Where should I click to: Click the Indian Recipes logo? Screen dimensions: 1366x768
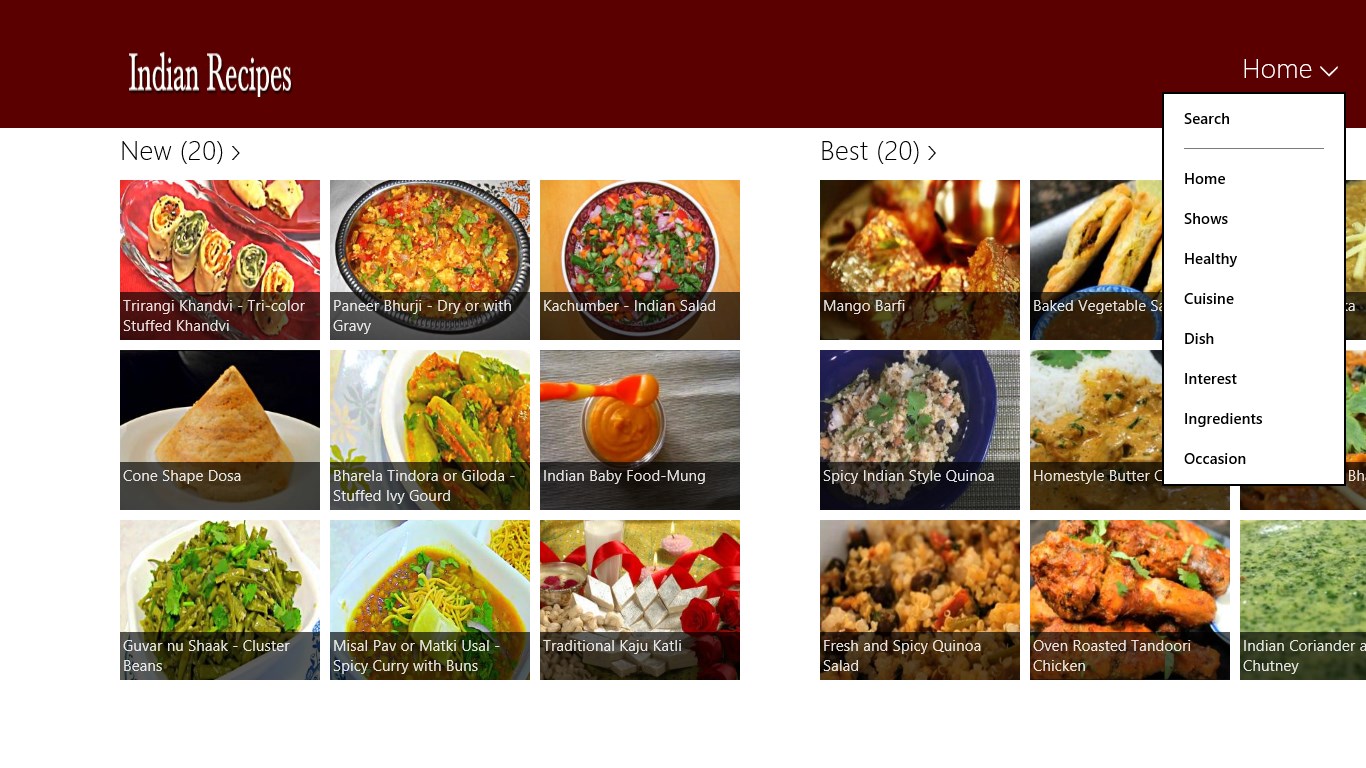click(209, 73)
